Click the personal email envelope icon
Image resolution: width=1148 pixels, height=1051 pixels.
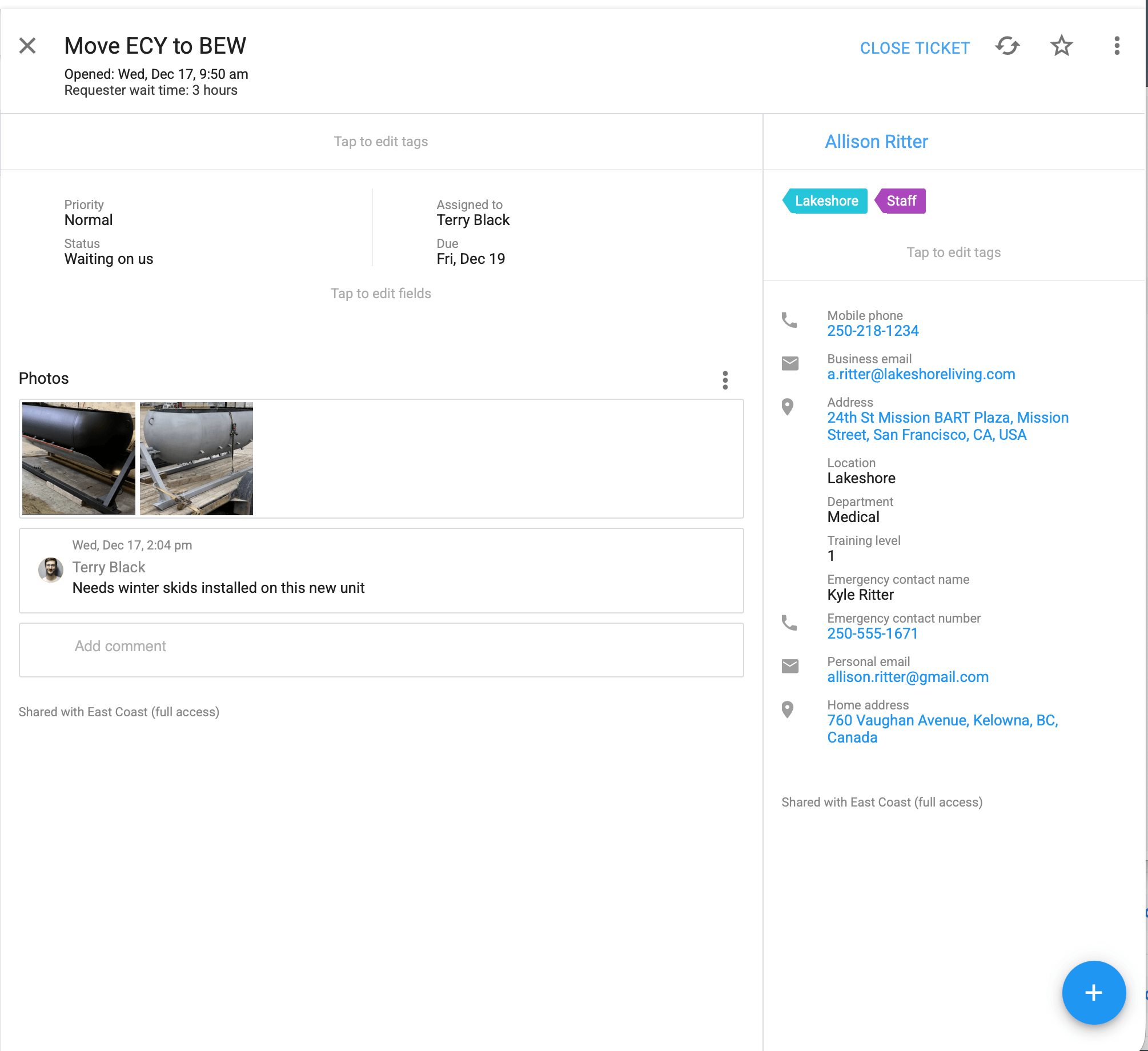pos(790,667)
